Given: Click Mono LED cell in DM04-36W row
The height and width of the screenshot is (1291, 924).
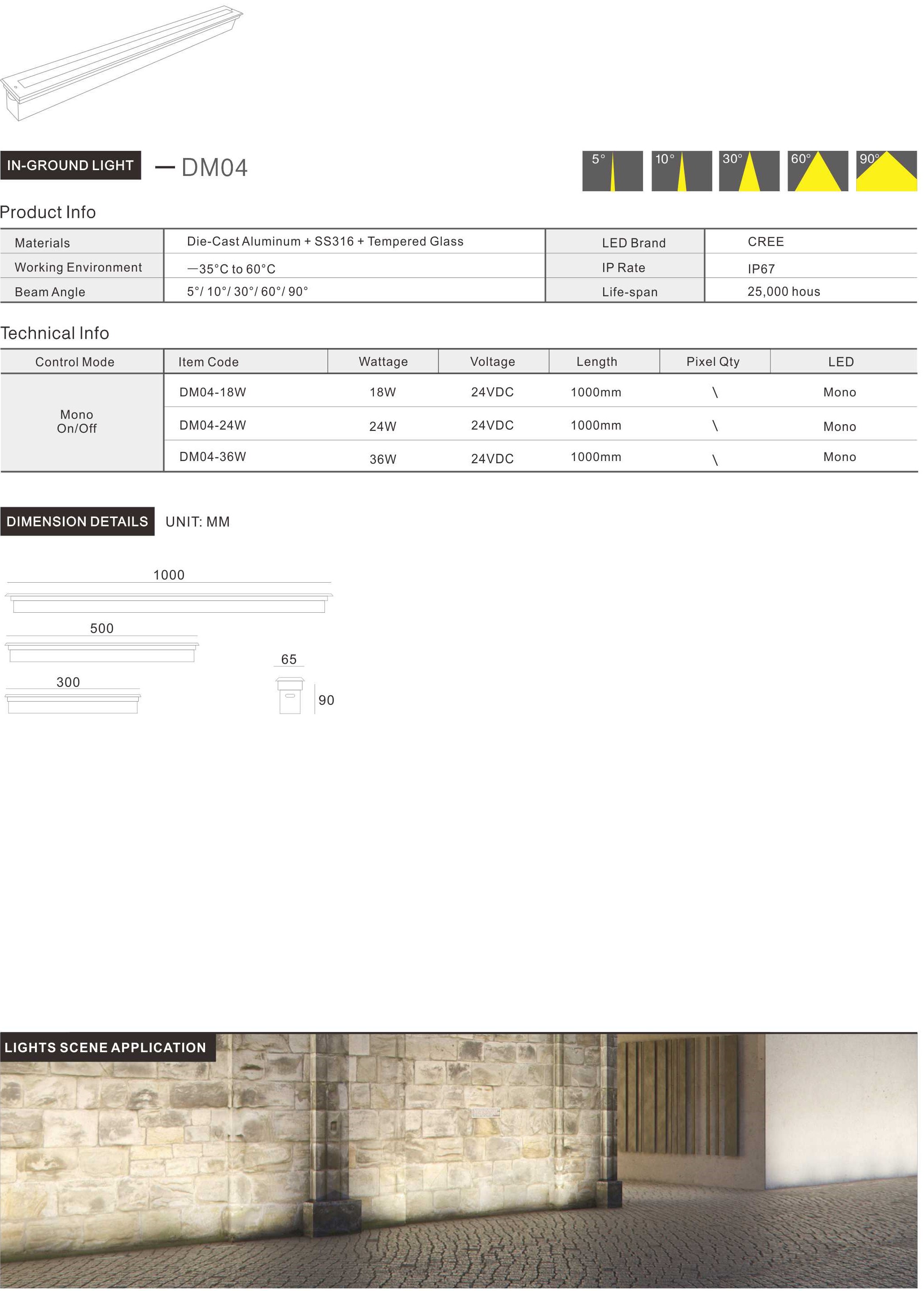Looking at the screenshot, I should pyautogui.click(x=839, y=457).
